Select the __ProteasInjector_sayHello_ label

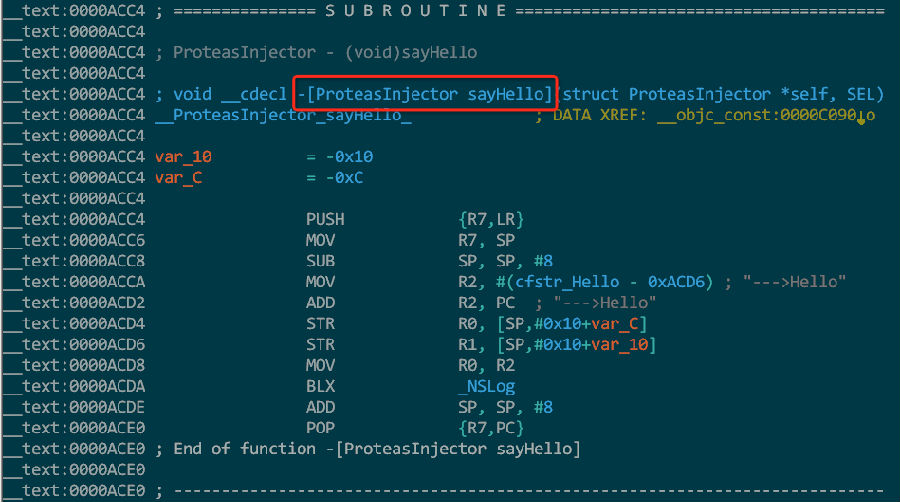(284, 115)
